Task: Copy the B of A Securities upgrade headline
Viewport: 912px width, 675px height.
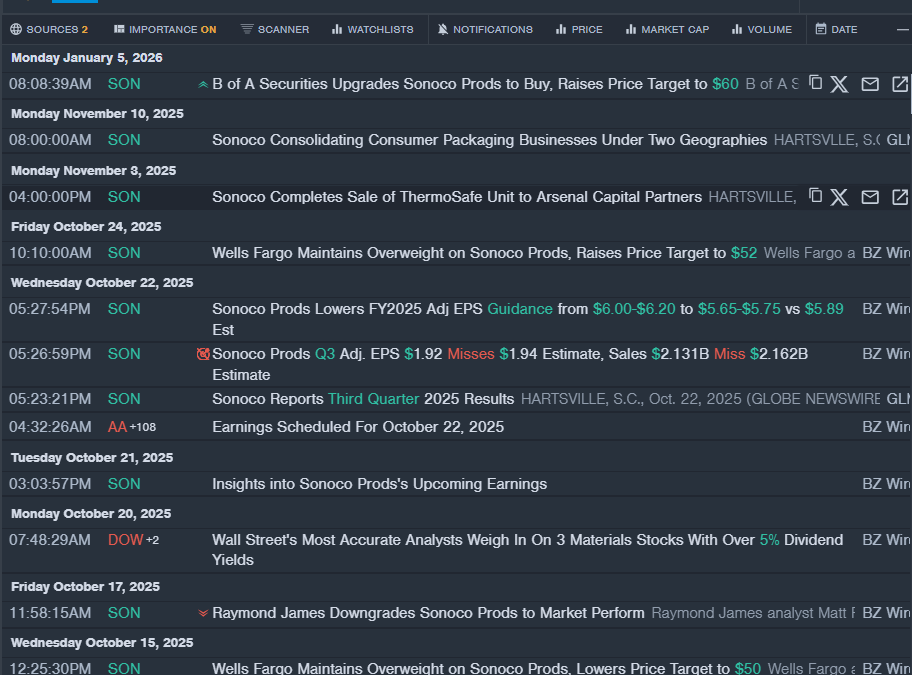Action: click(x=815, y=83)
